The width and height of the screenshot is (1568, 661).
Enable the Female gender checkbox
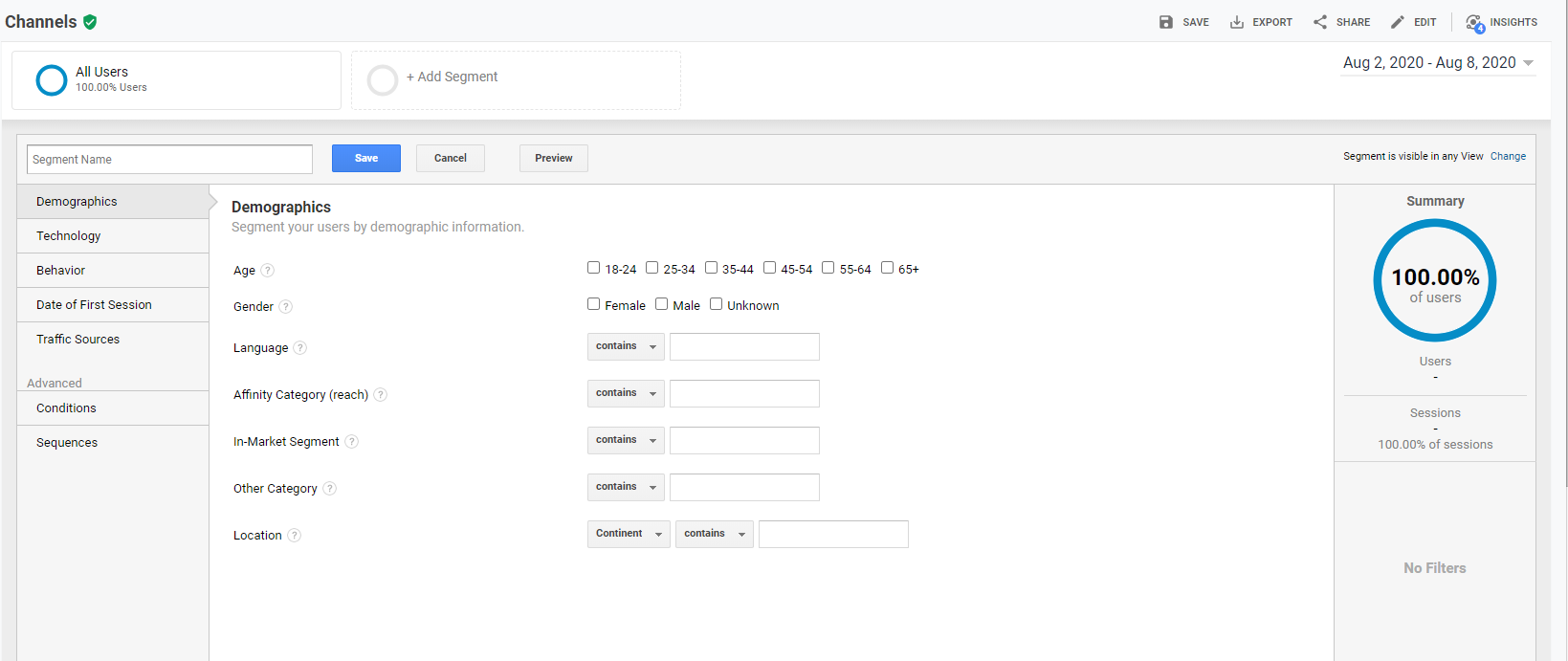(x=593, y=304)
